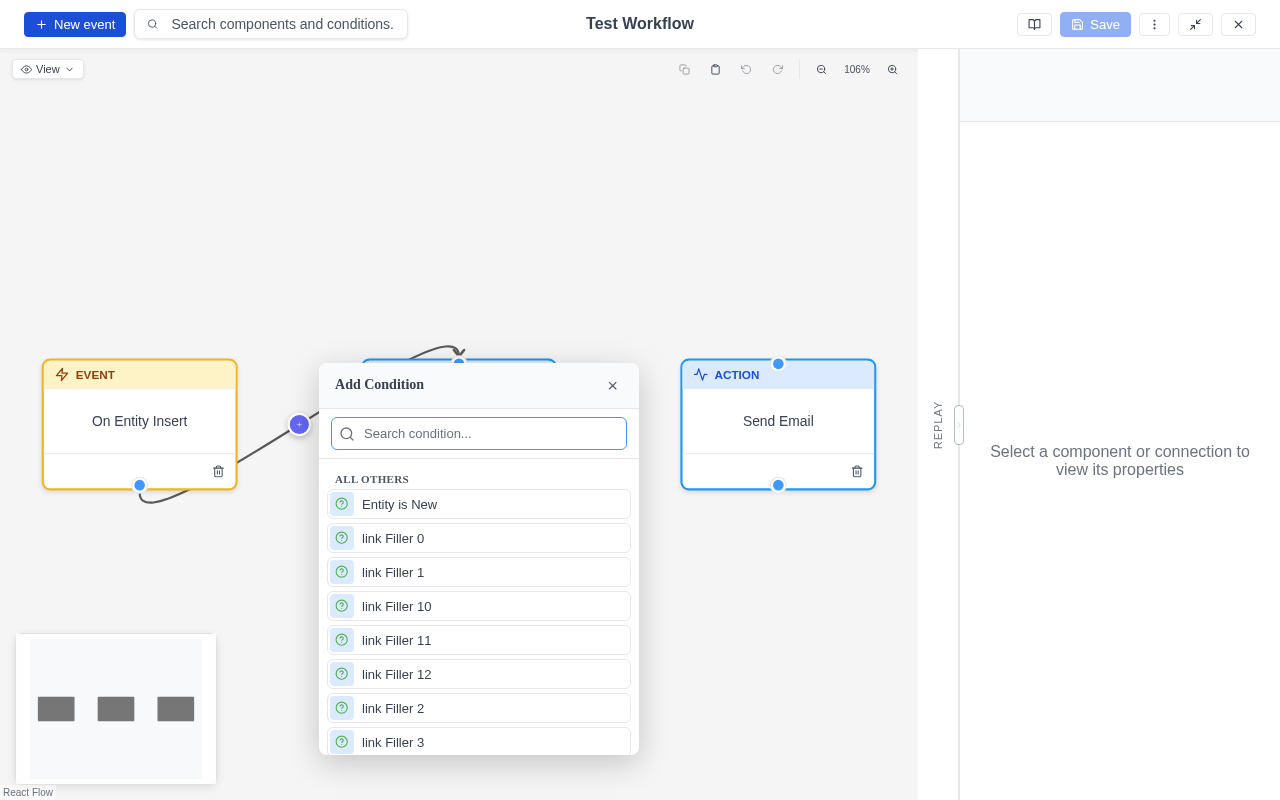Click the New event button
Image resolution: width=1280 pixels, height=800 pixels.
point(74,24)
